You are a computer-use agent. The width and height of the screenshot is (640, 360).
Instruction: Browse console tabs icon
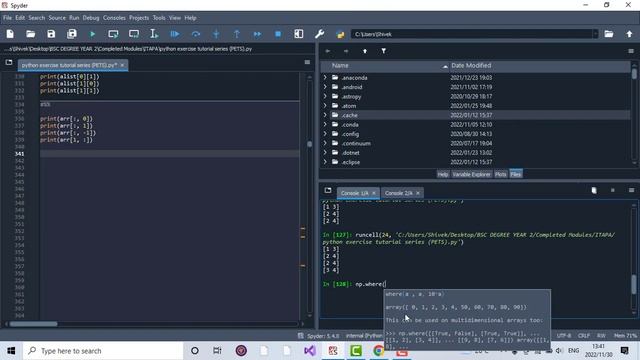(328, 191)
